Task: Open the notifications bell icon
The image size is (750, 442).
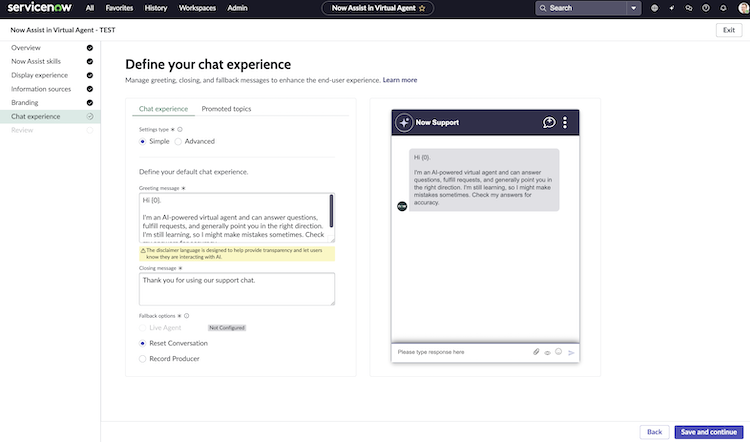Action: (x=723, y=8)
